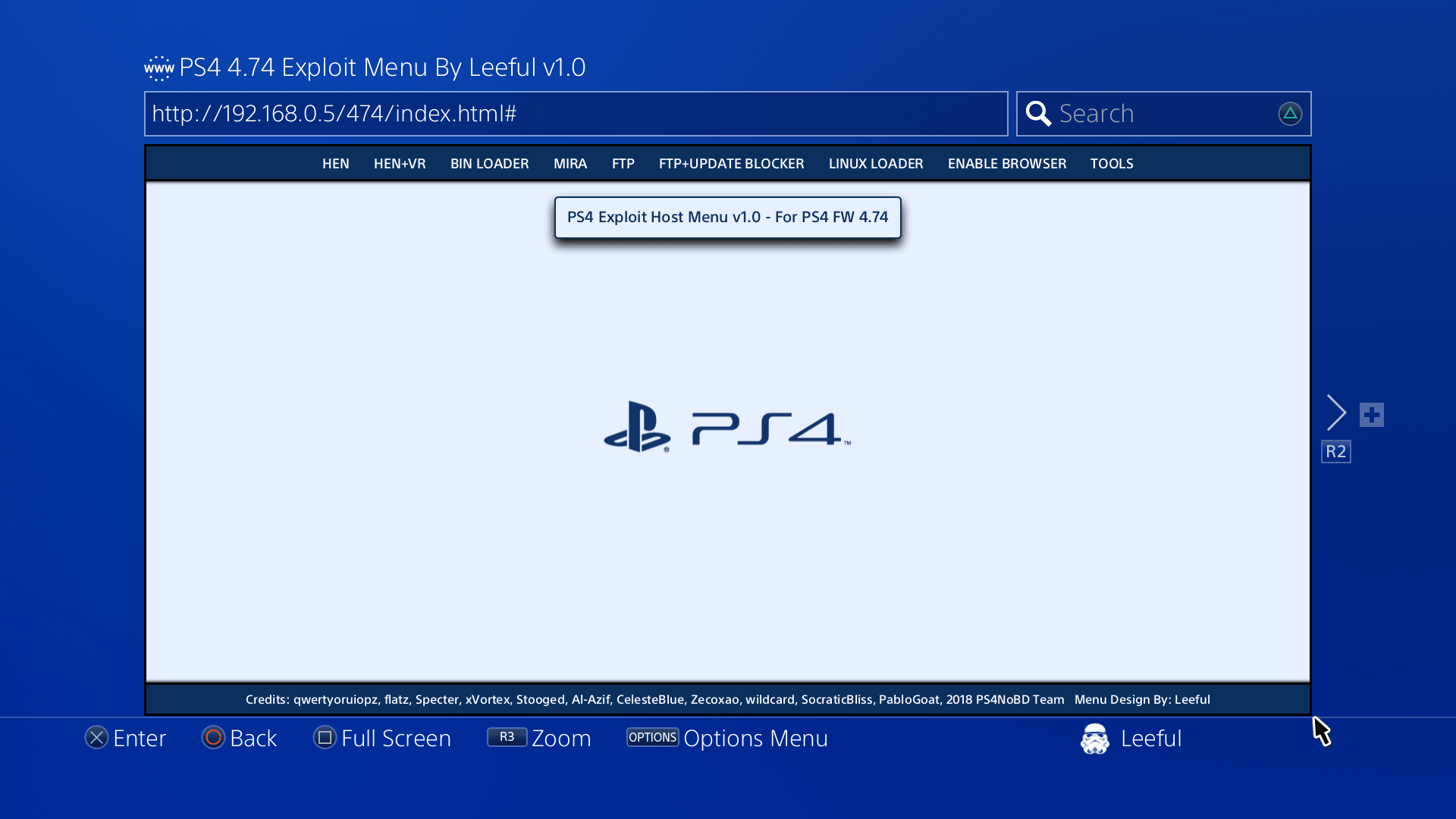1456x819 pixels.
Task: Choose MIRA from the menu bar
Action: click(570, 164)
